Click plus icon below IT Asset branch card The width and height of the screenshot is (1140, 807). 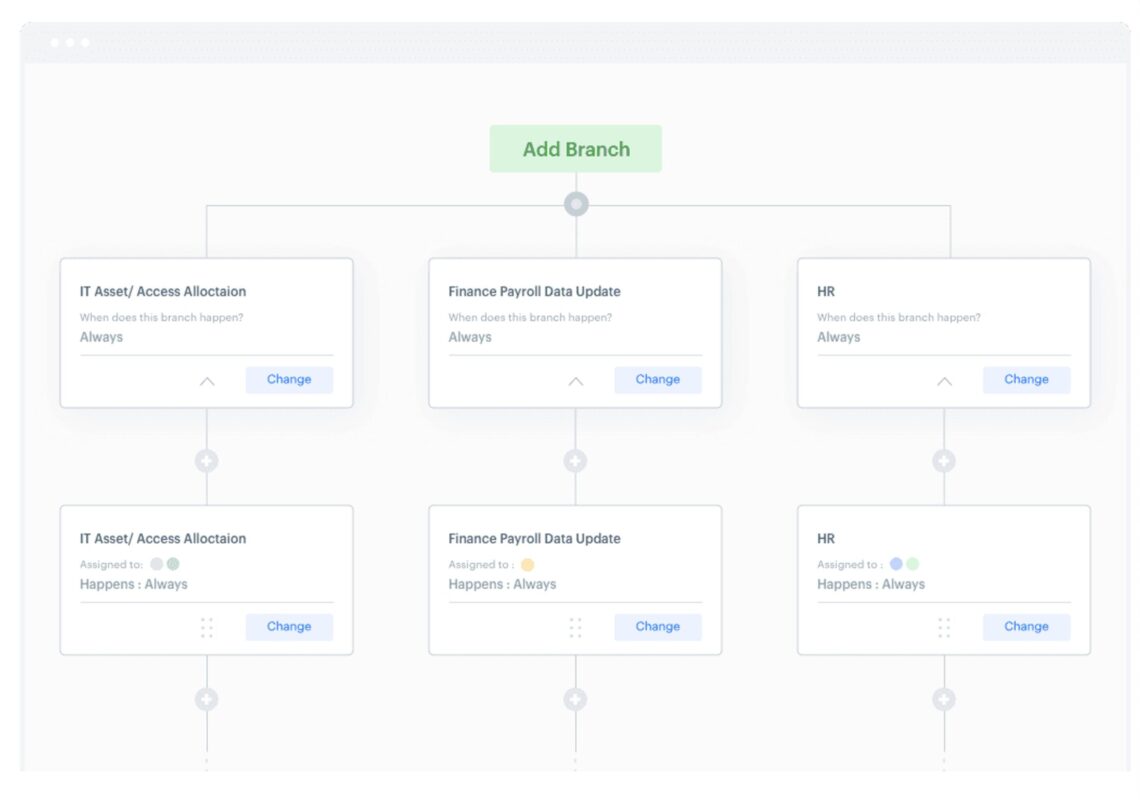pos(207,461)
